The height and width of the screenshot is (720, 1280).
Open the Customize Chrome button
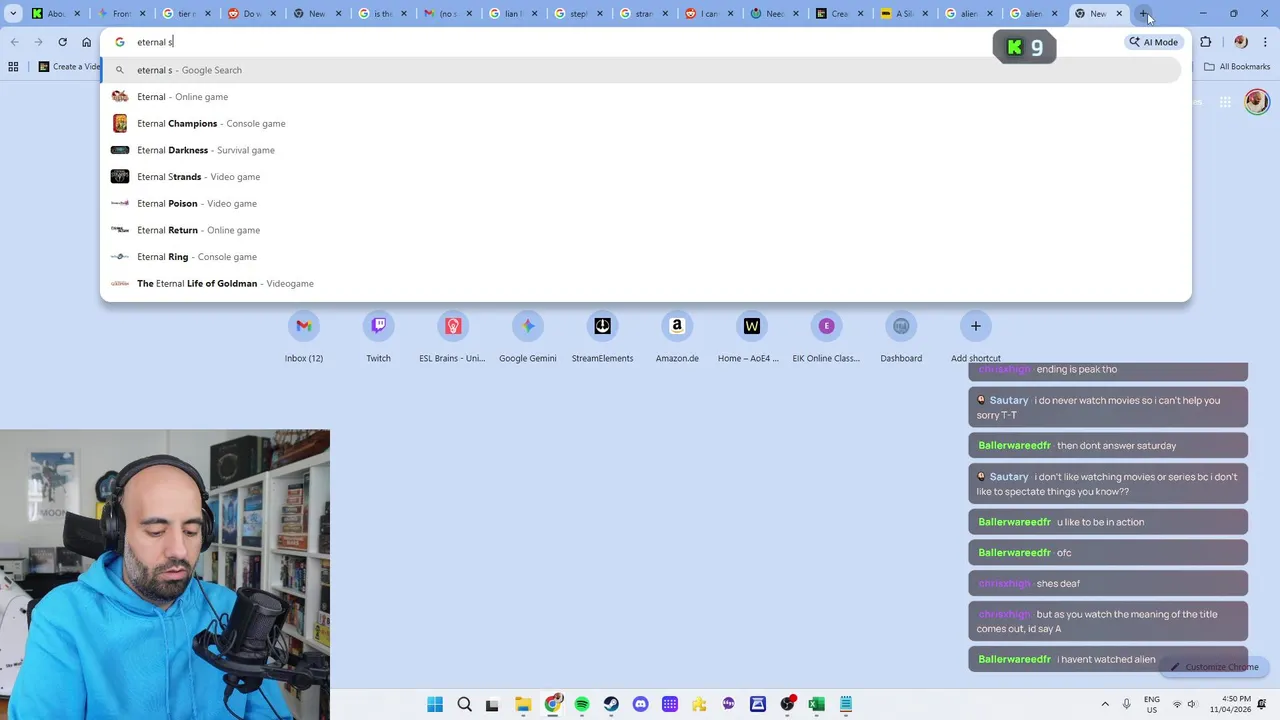1214,667
